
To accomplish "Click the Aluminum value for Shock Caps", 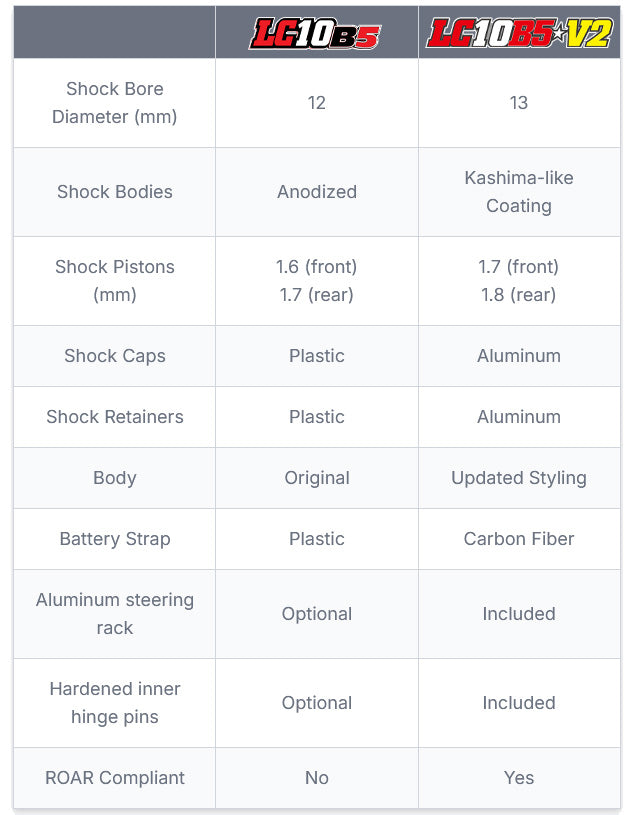I will (519, 356).
